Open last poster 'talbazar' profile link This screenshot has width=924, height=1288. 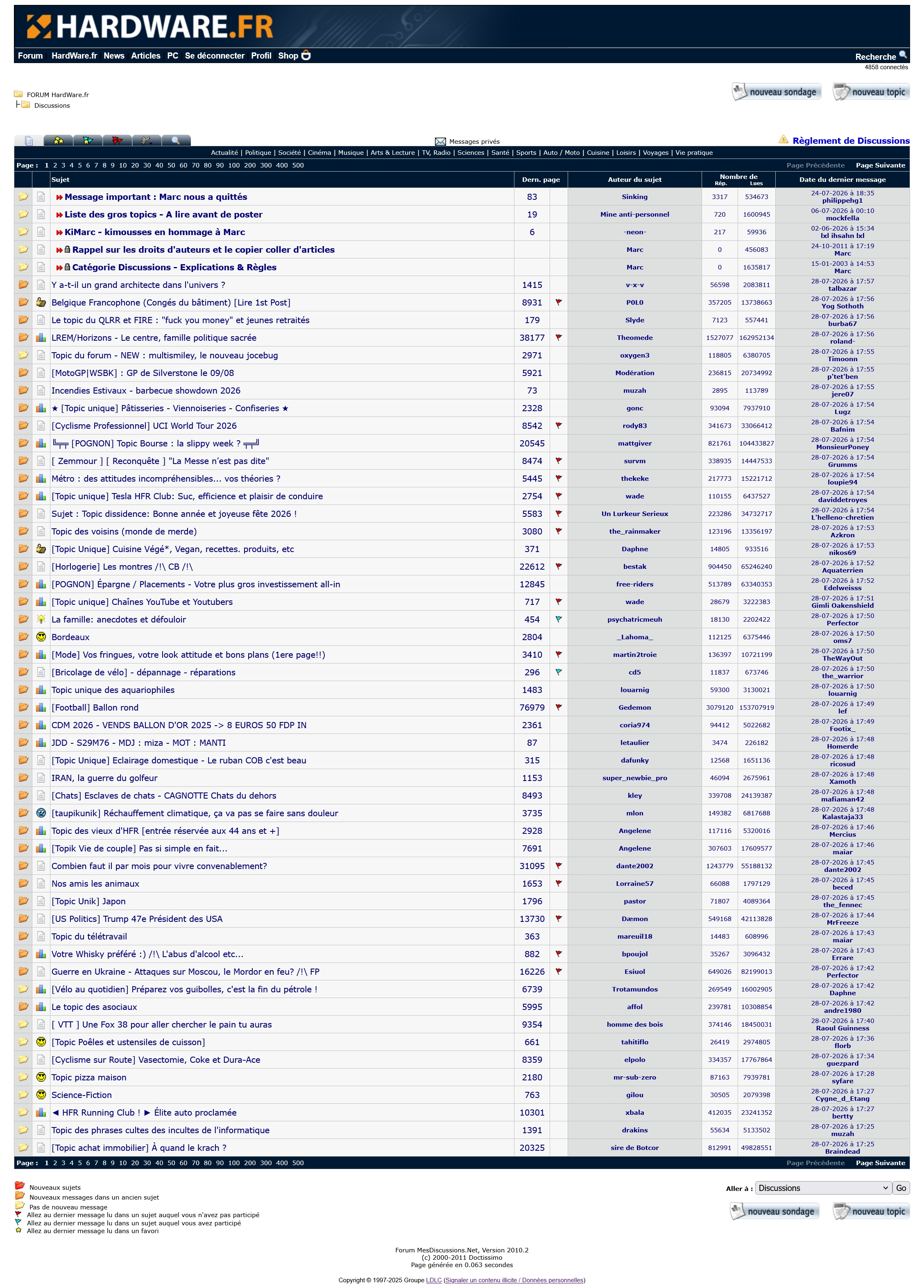pyautogui.click(x=842, y=288)
